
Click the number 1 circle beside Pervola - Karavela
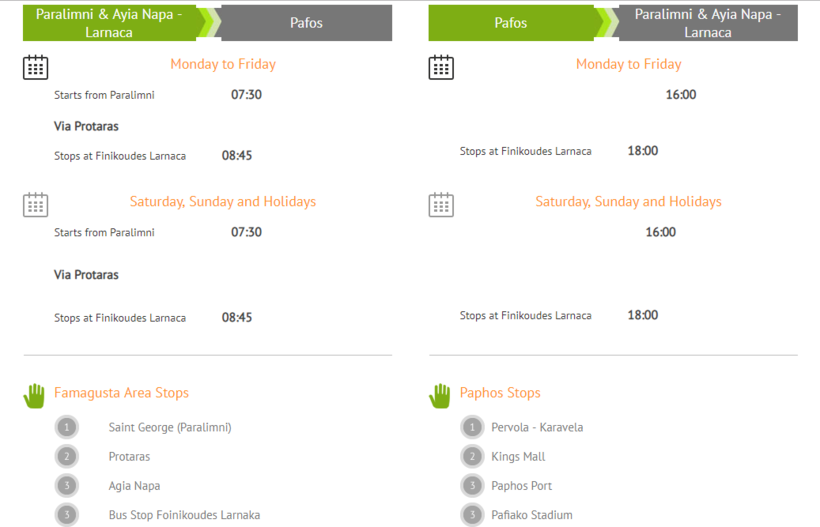tap(472, 428)
